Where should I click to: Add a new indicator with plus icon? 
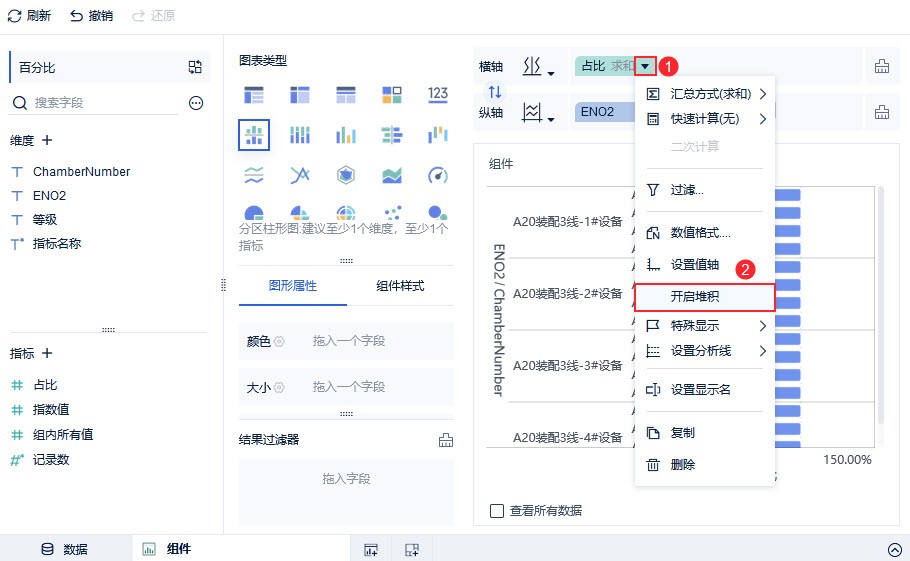click(46, 353)
